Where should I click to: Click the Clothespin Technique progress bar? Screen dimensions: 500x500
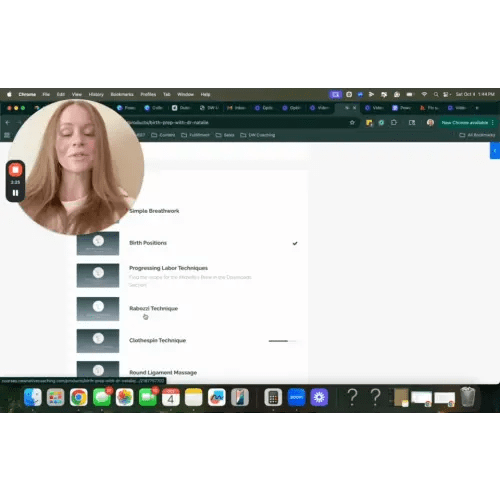(282, 341)
